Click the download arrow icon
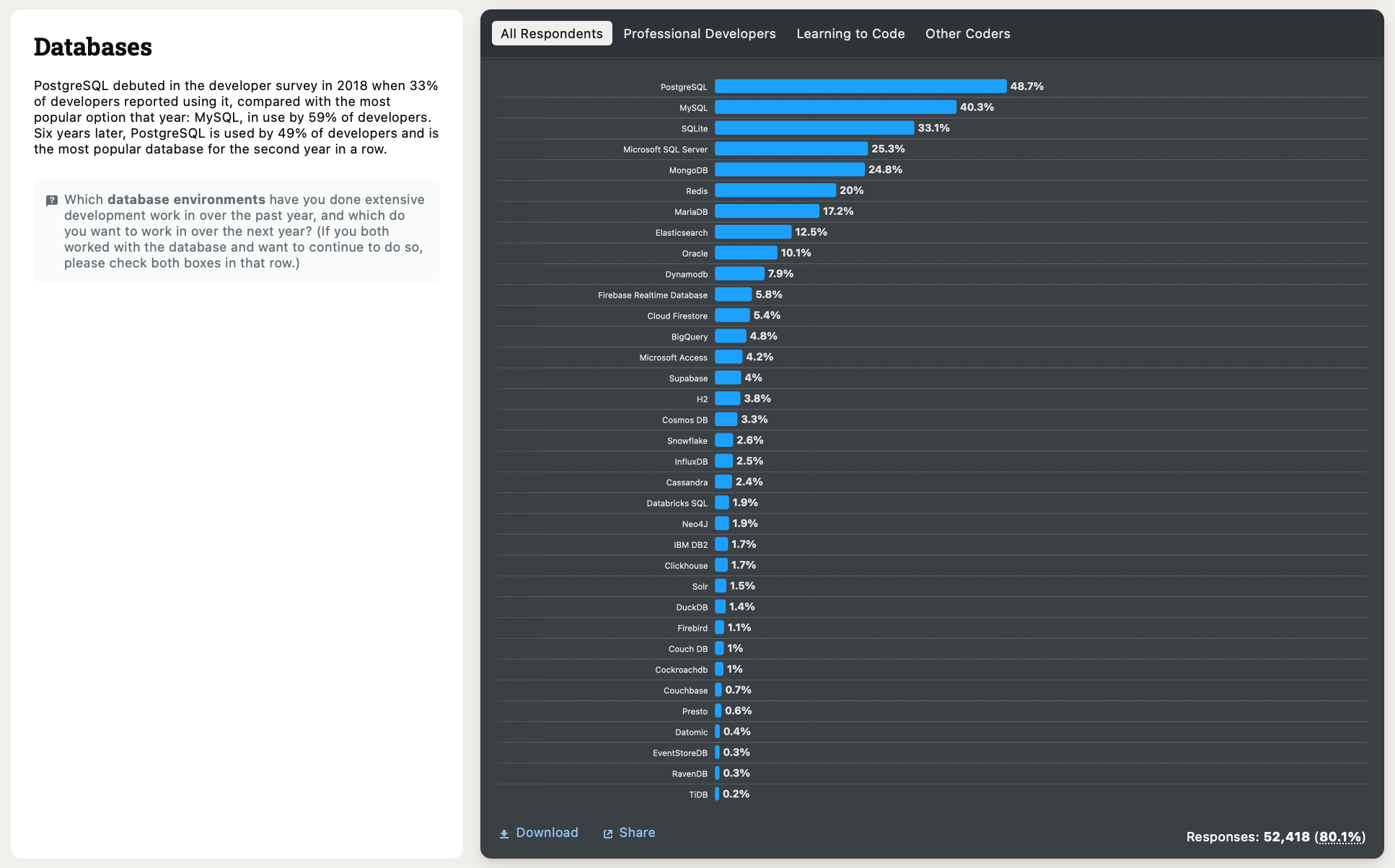 (x=504, y=833)
